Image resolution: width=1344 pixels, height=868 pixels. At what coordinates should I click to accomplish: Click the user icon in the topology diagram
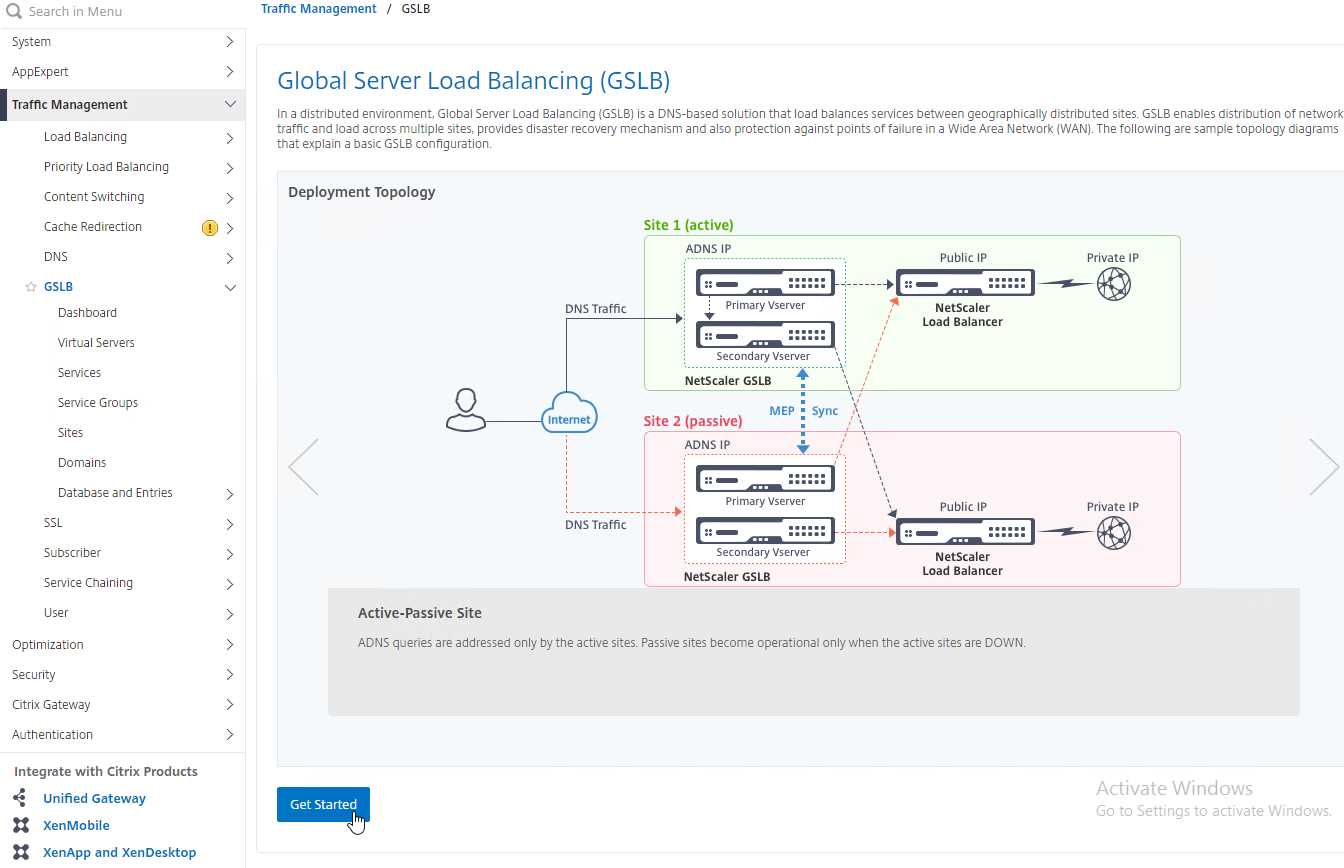coord(465,411)
